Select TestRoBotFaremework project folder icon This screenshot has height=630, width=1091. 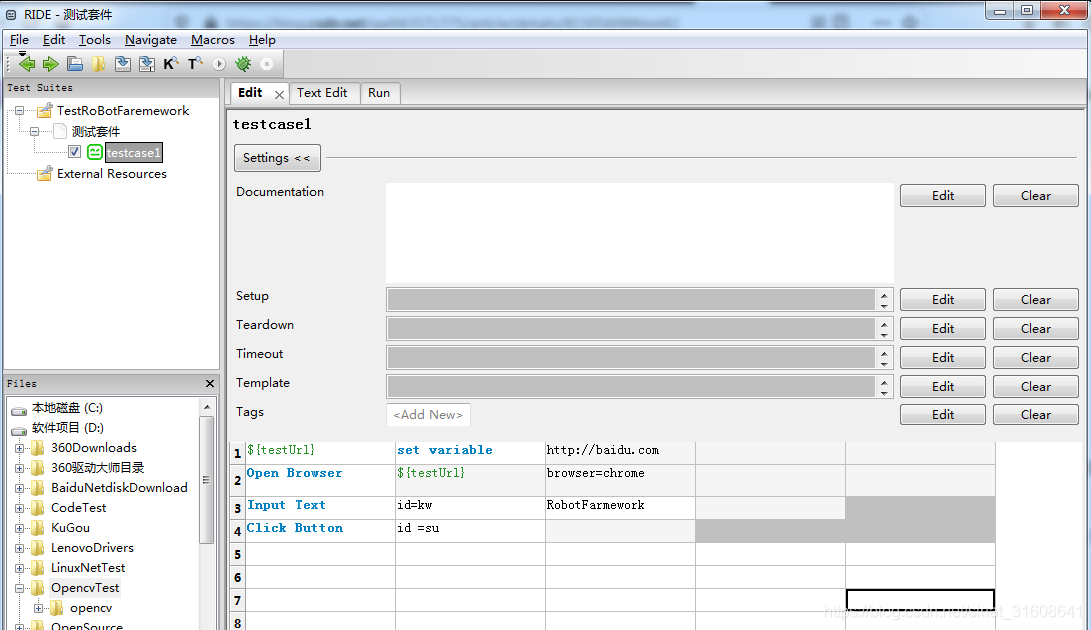[x=45, y=110]
